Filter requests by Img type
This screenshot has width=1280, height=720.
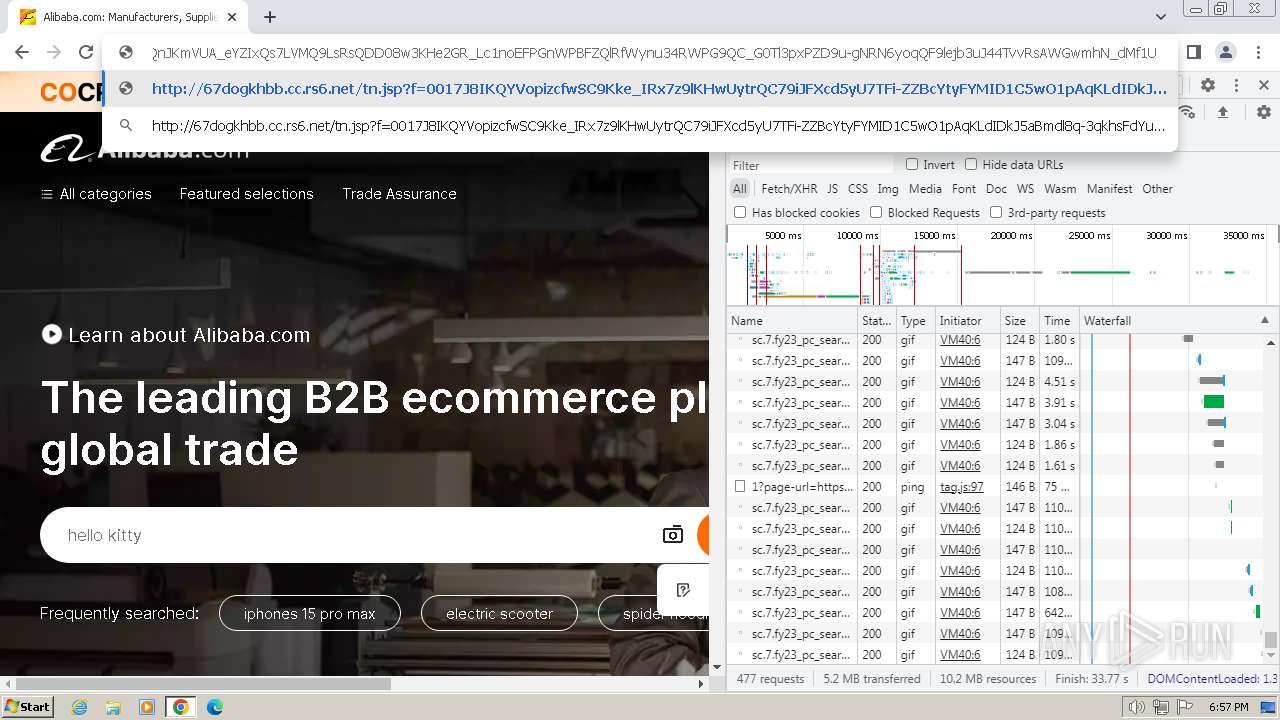(x=888, y=189)
